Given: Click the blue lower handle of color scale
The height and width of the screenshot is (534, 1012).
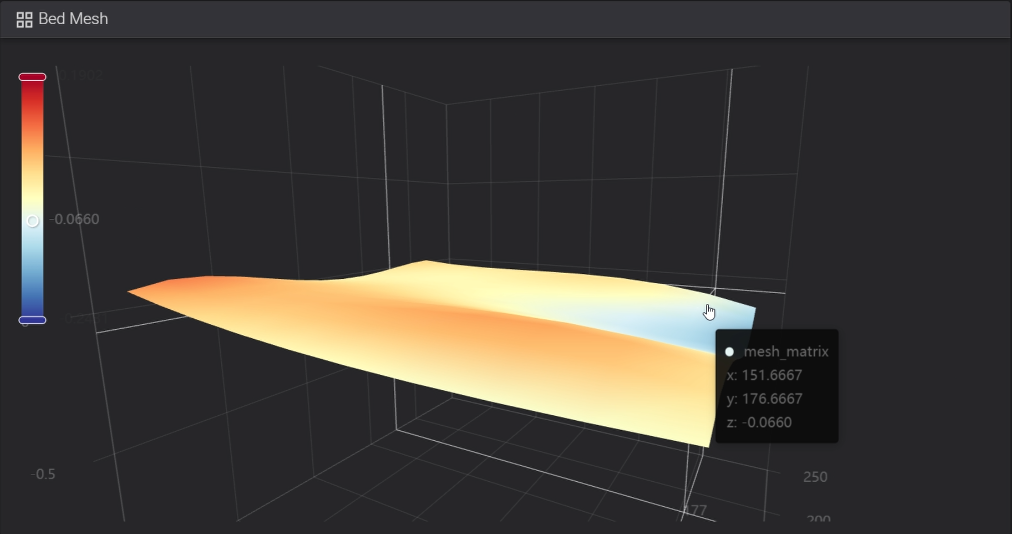Looking at the screenshot, I should tap(32, 320).
